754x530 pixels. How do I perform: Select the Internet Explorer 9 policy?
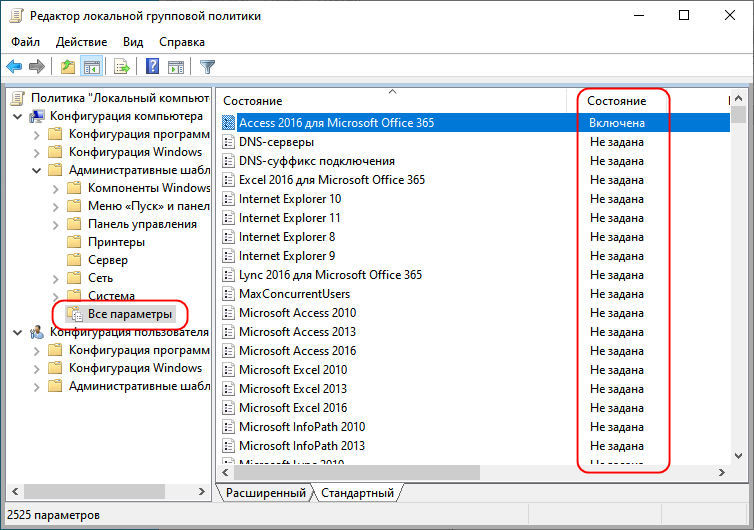coord(287,256)
